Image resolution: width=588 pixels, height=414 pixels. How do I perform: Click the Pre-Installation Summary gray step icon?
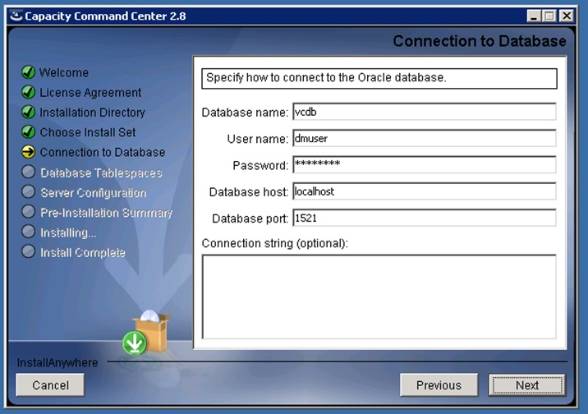click(x=28, y=212)
